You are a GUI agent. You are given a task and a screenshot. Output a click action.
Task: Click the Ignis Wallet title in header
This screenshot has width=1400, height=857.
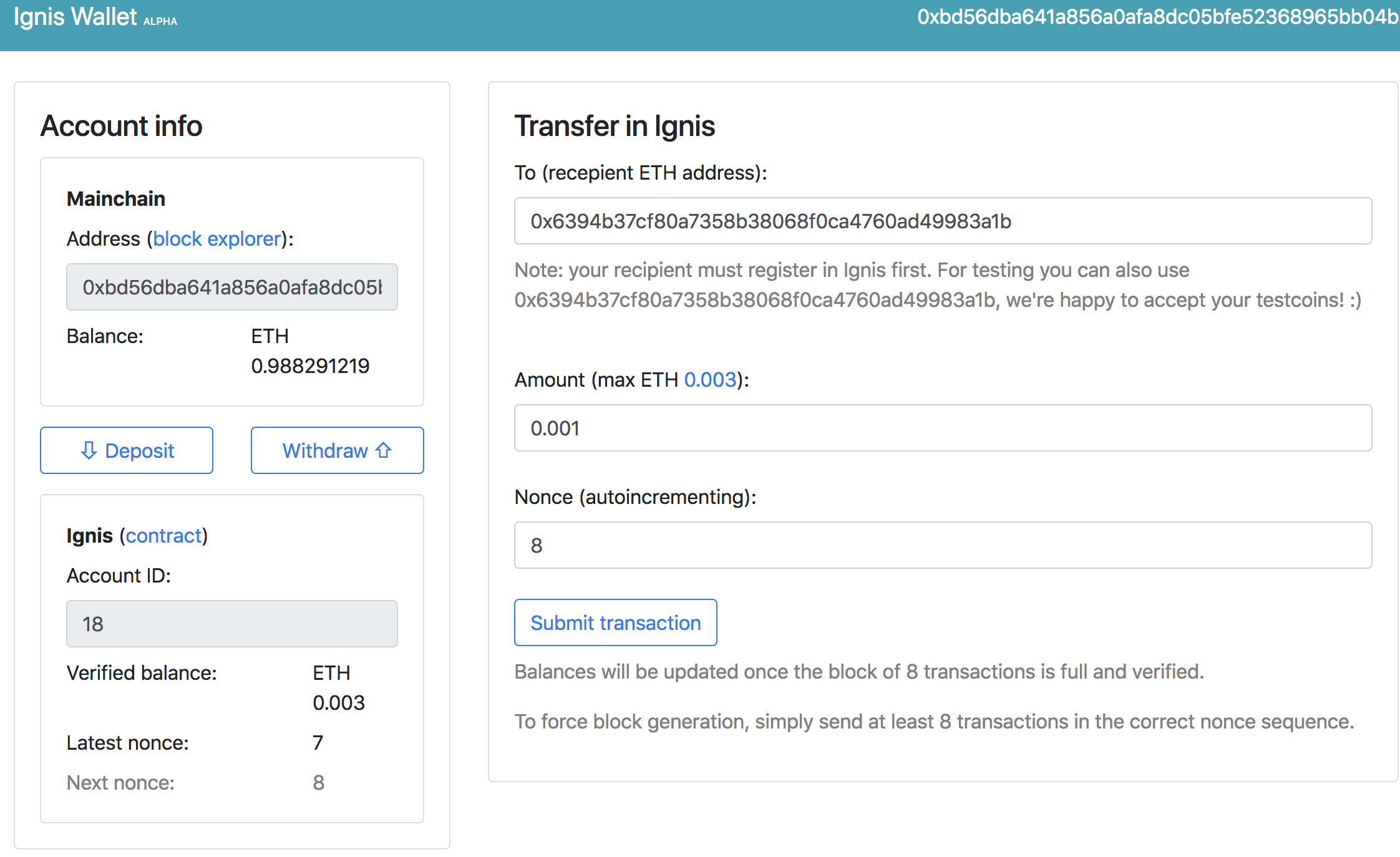75,17
